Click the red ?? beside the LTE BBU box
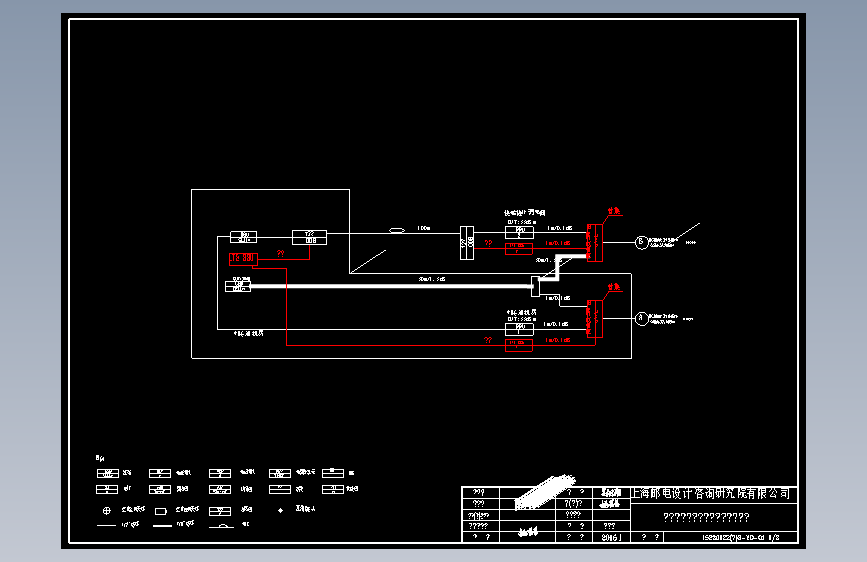Screen dimensions: 867x562 coord(280,253)
